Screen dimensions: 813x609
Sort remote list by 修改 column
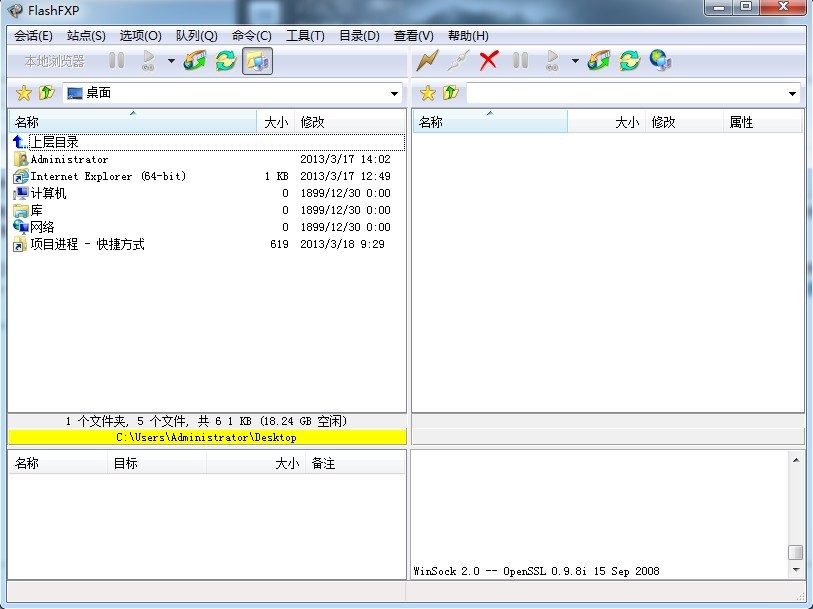click(x=684, y=122)
